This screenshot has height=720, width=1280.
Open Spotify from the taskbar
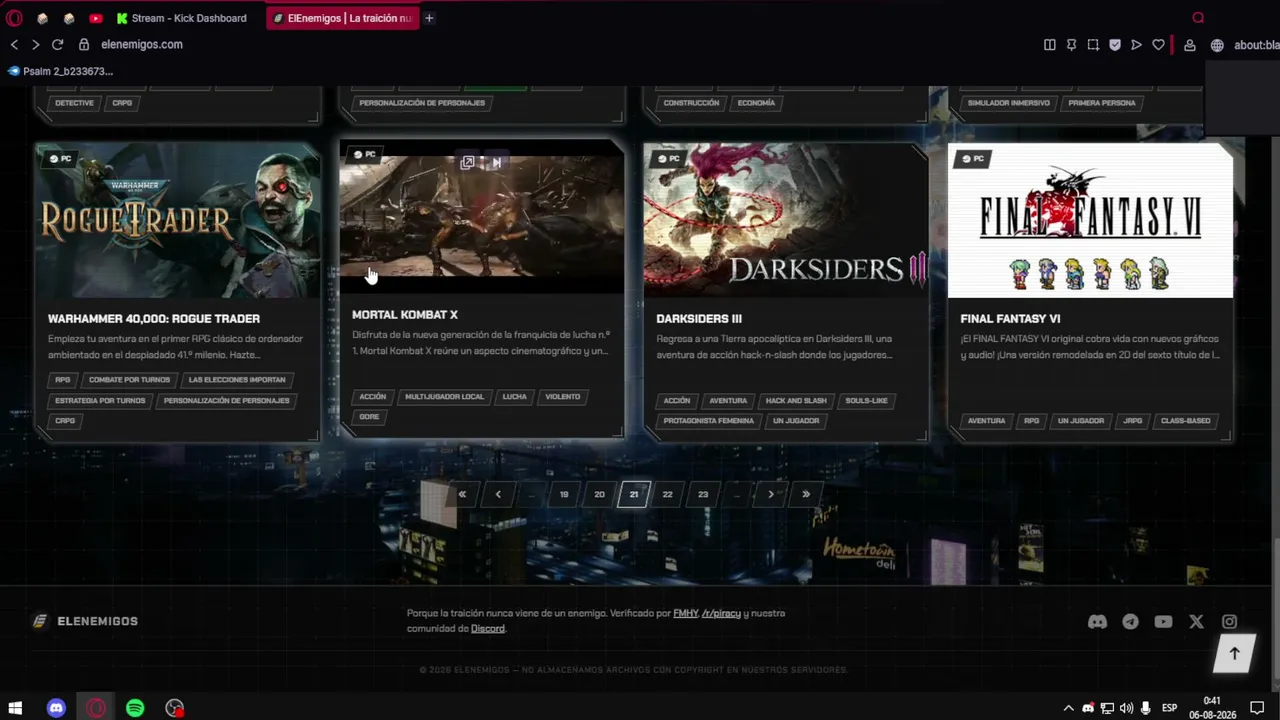[135, 708]
